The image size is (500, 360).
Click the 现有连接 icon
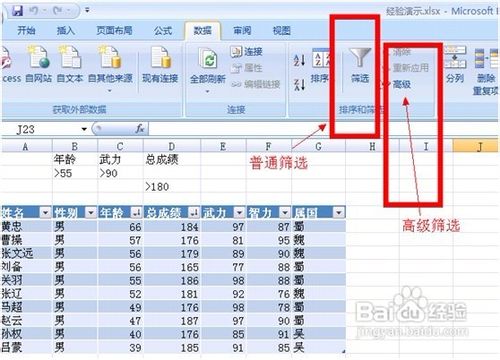(160, 64)
